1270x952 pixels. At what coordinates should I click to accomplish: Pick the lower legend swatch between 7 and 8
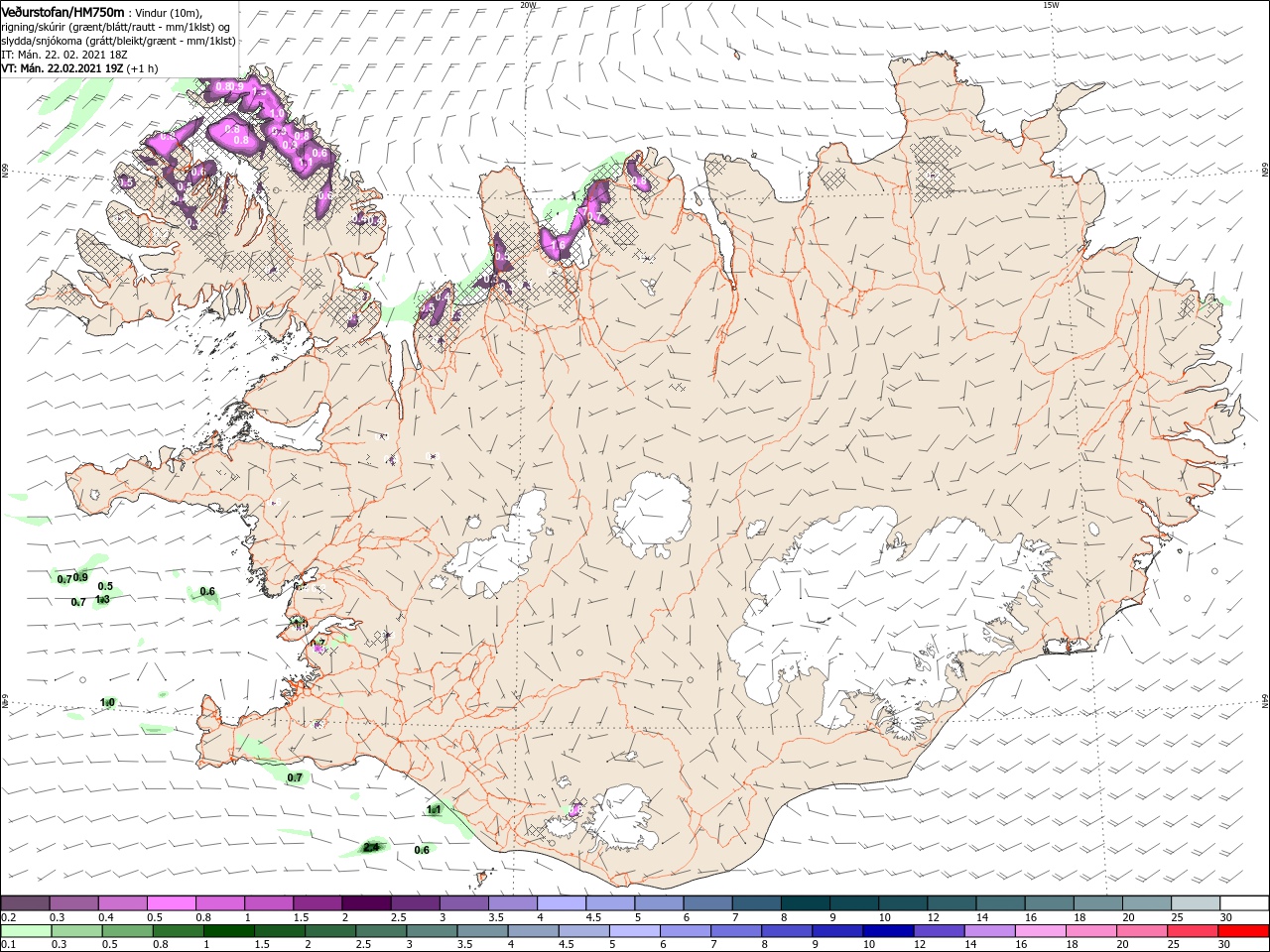[734, 931]
